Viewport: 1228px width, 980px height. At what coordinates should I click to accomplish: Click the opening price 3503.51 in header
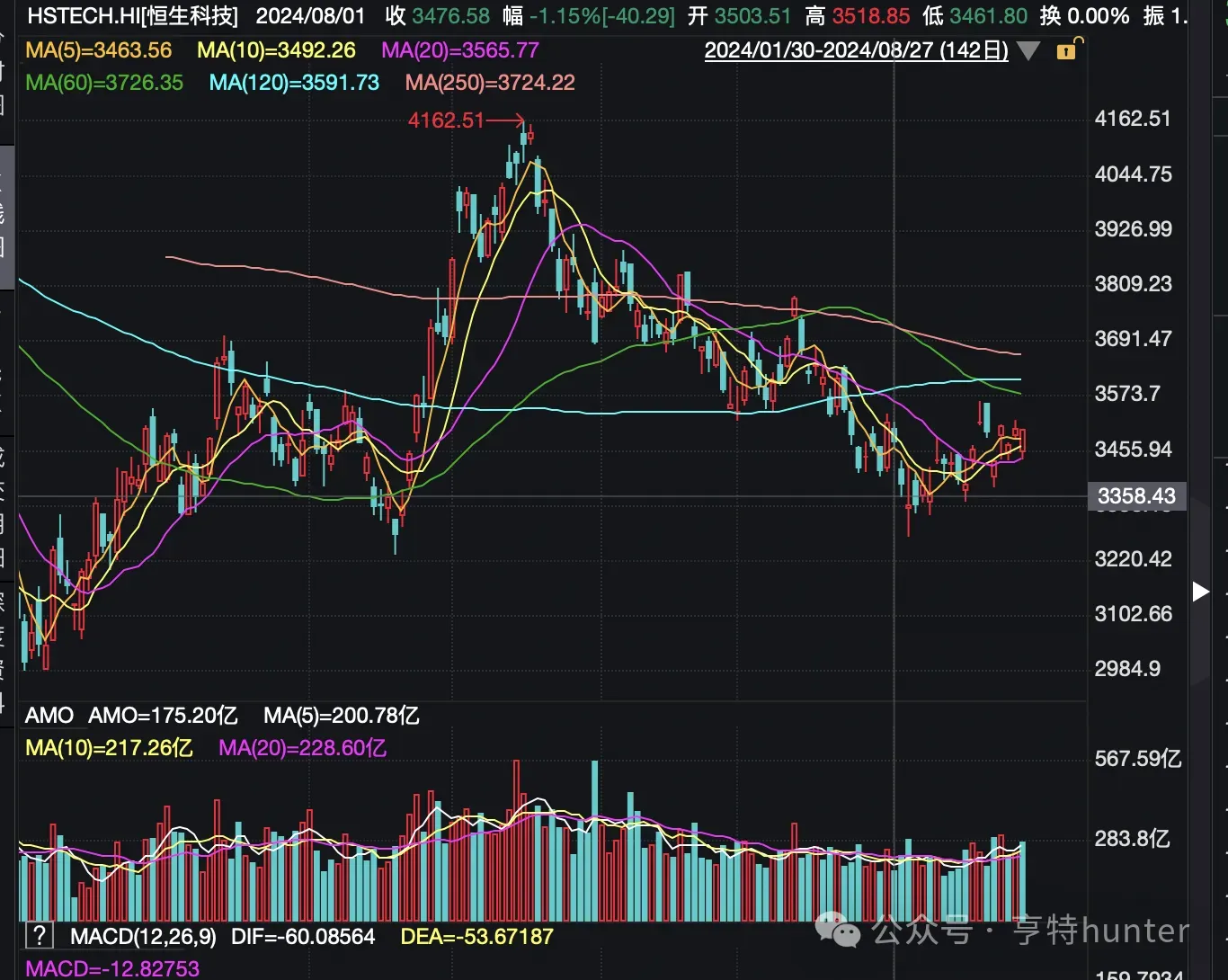click(x=752, y=16)
